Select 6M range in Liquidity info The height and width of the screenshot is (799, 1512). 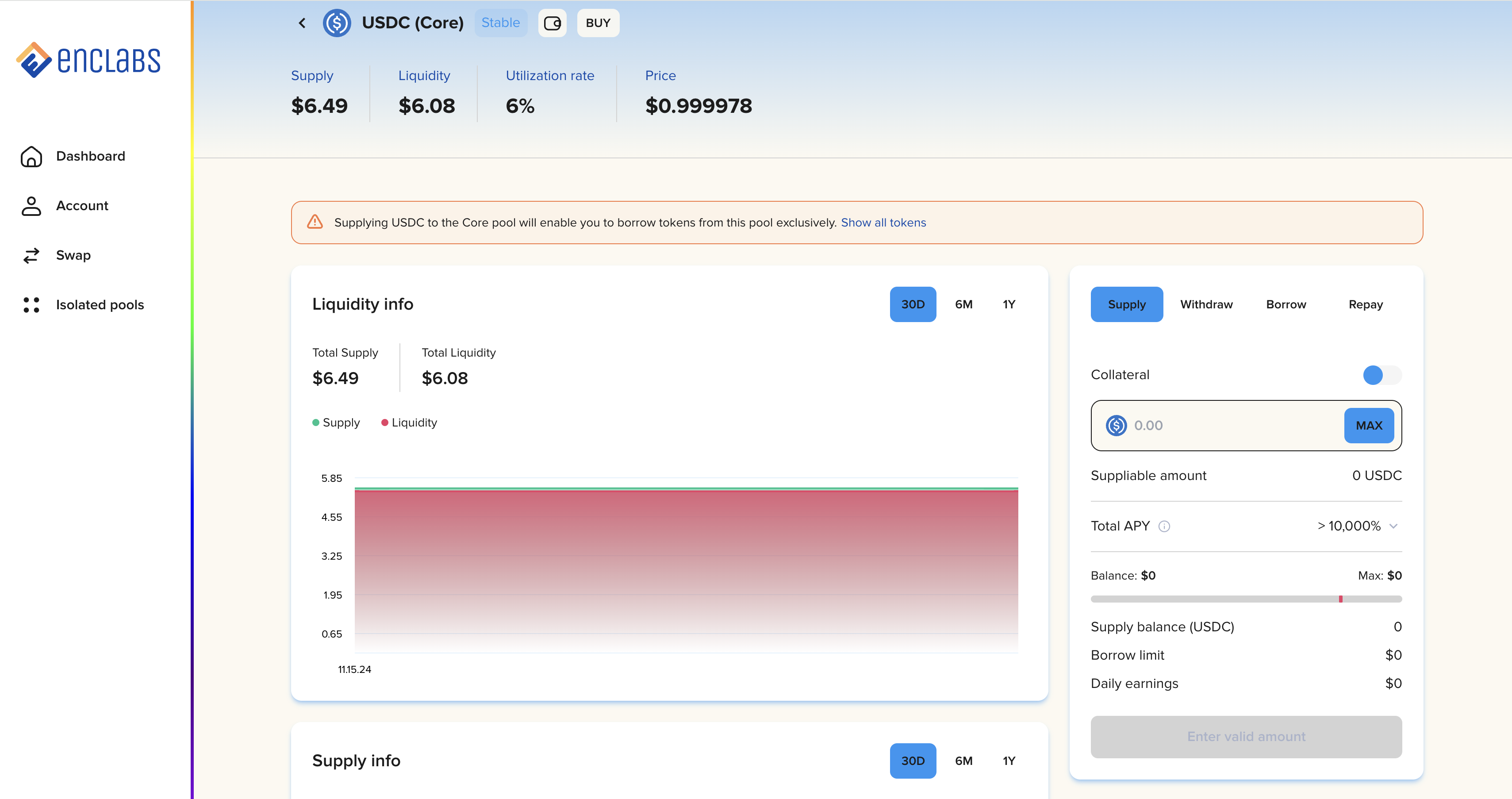(963, 304)
